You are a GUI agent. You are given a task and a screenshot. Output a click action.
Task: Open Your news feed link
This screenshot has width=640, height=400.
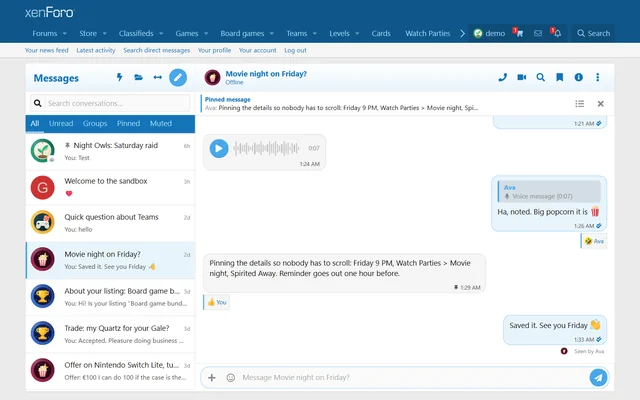click(47, 50)
